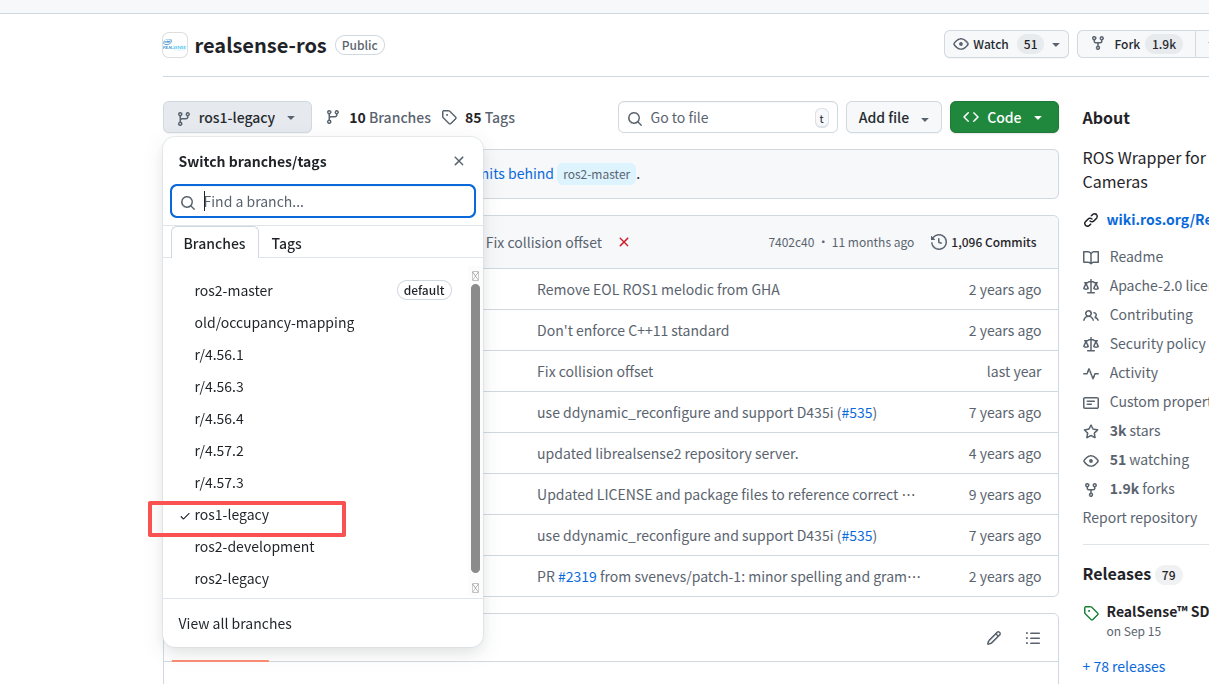Click the RealSense repository avatar icon
Viewport: 1209px width, 684px height.
coord(175,45)
